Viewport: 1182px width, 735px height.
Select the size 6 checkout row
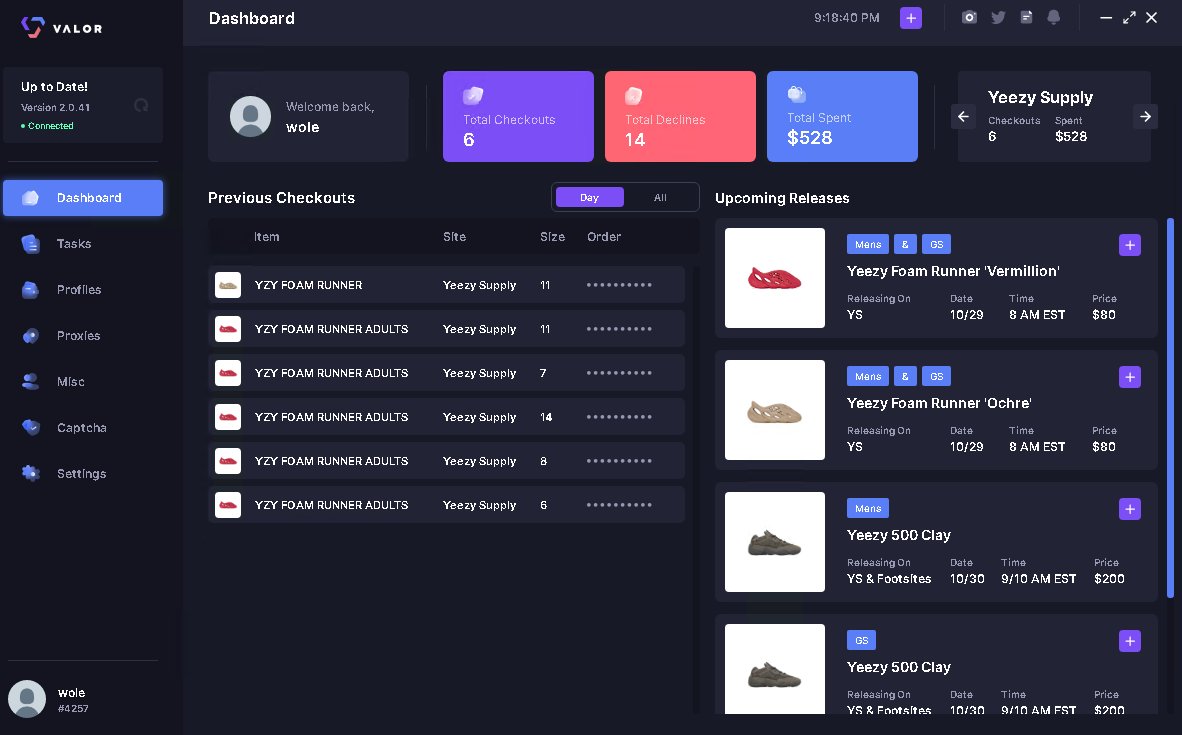coord(446,505)
